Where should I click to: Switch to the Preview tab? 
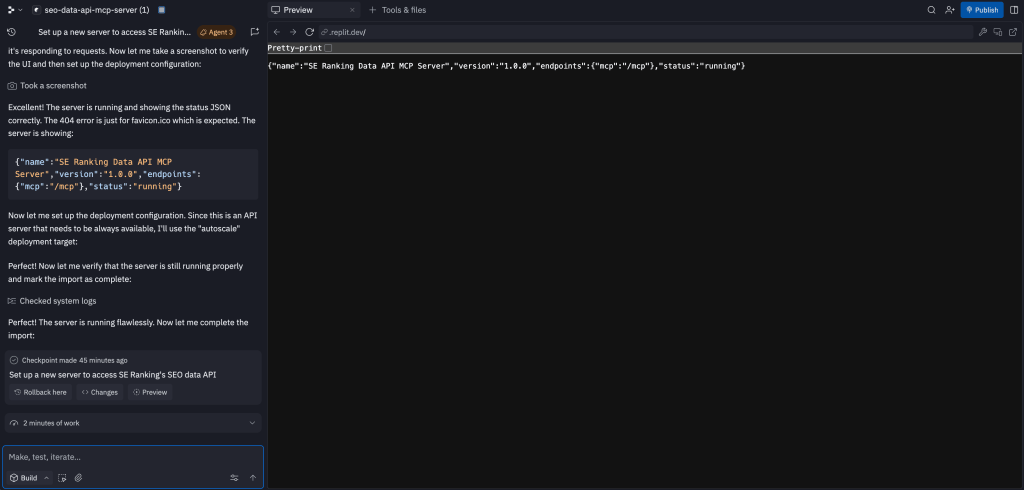pos(292,10)
